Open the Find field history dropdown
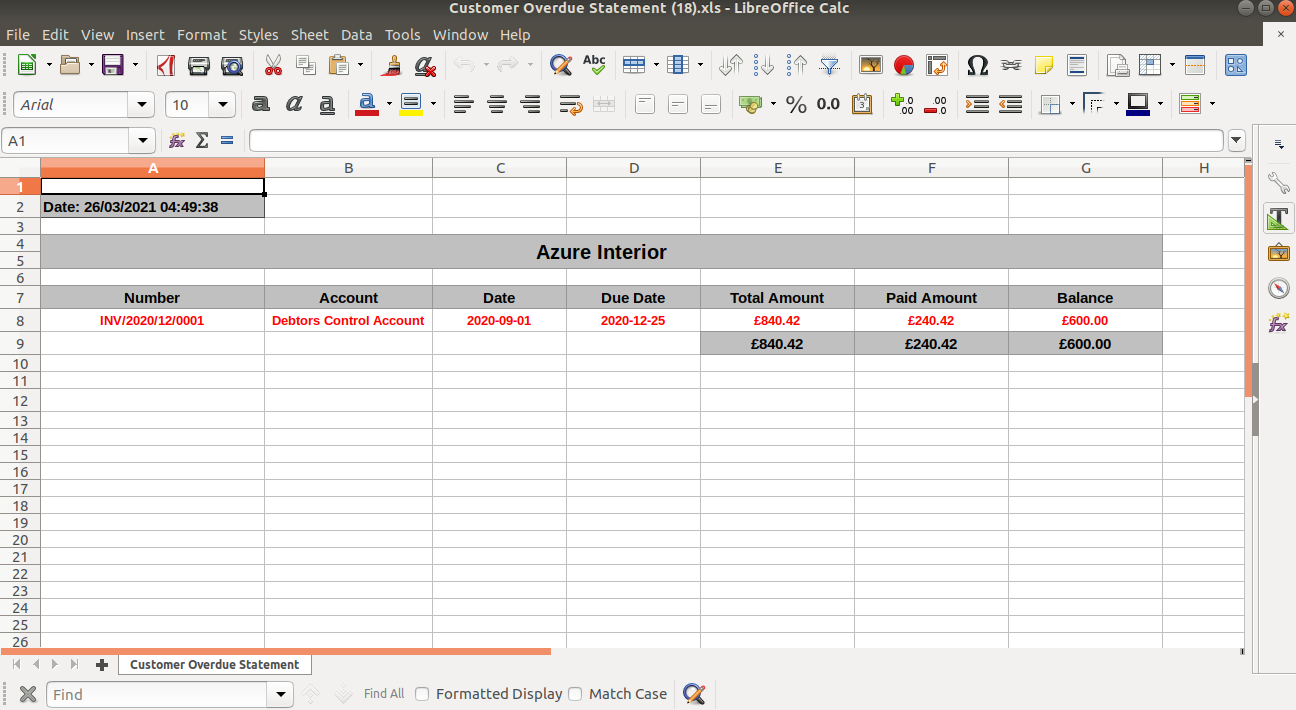 point(280,694)
